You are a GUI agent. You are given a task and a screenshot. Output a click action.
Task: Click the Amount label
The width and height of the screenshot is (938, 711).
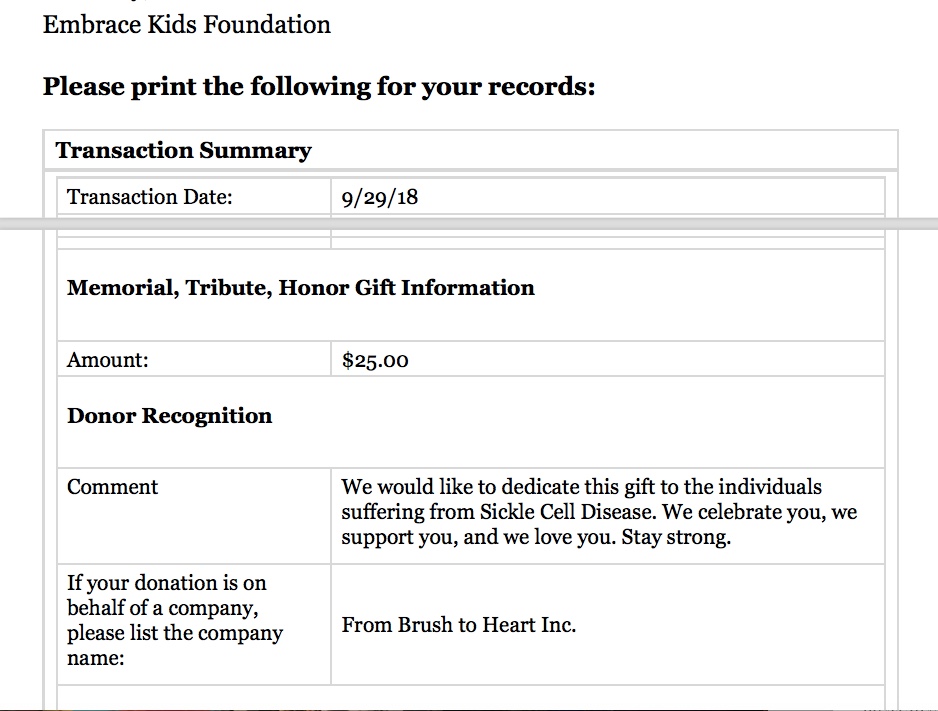click(x=107, y=360)
